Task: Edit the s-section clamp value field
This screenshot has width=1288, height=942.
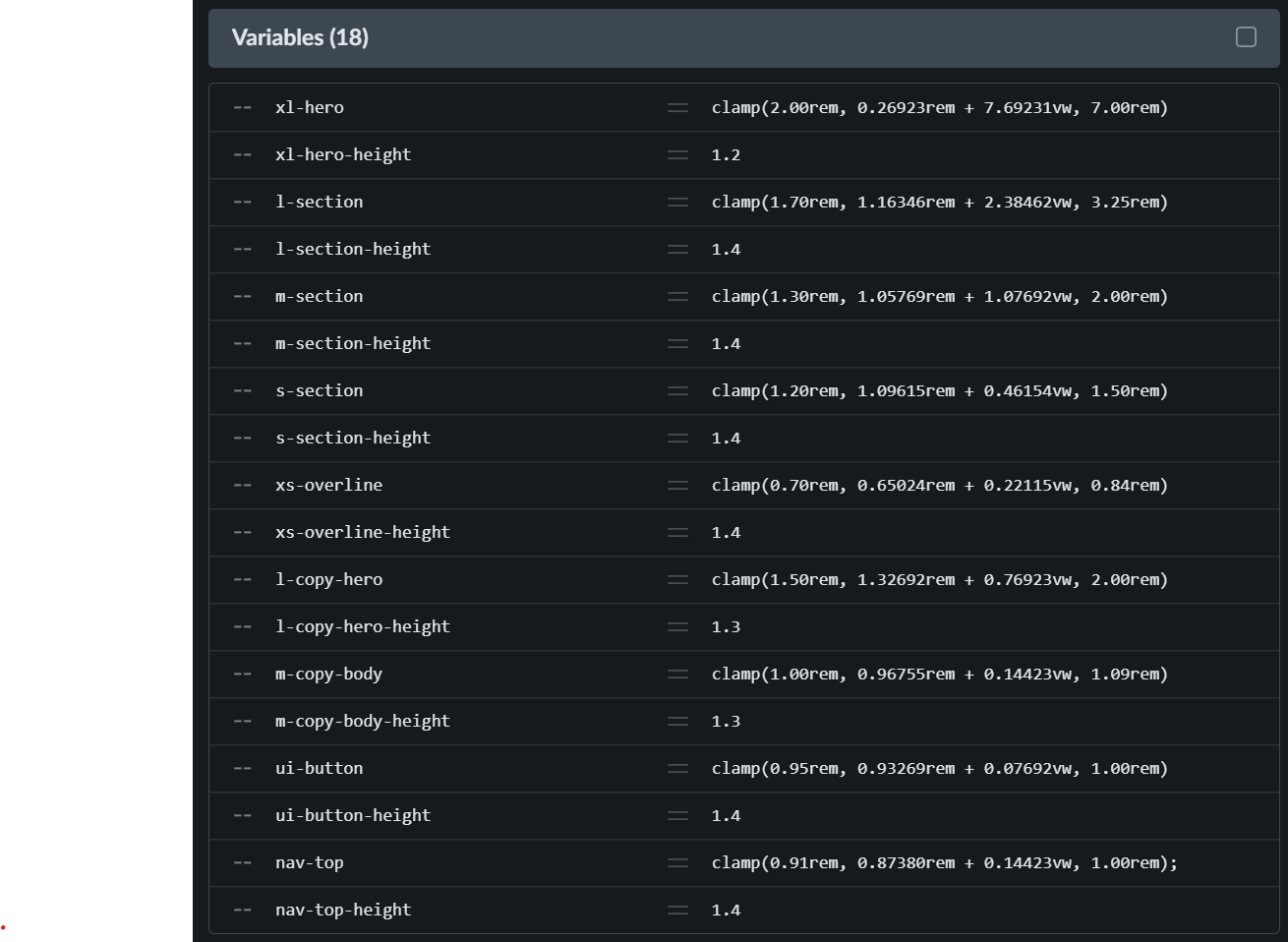Action: pos(939,391)
